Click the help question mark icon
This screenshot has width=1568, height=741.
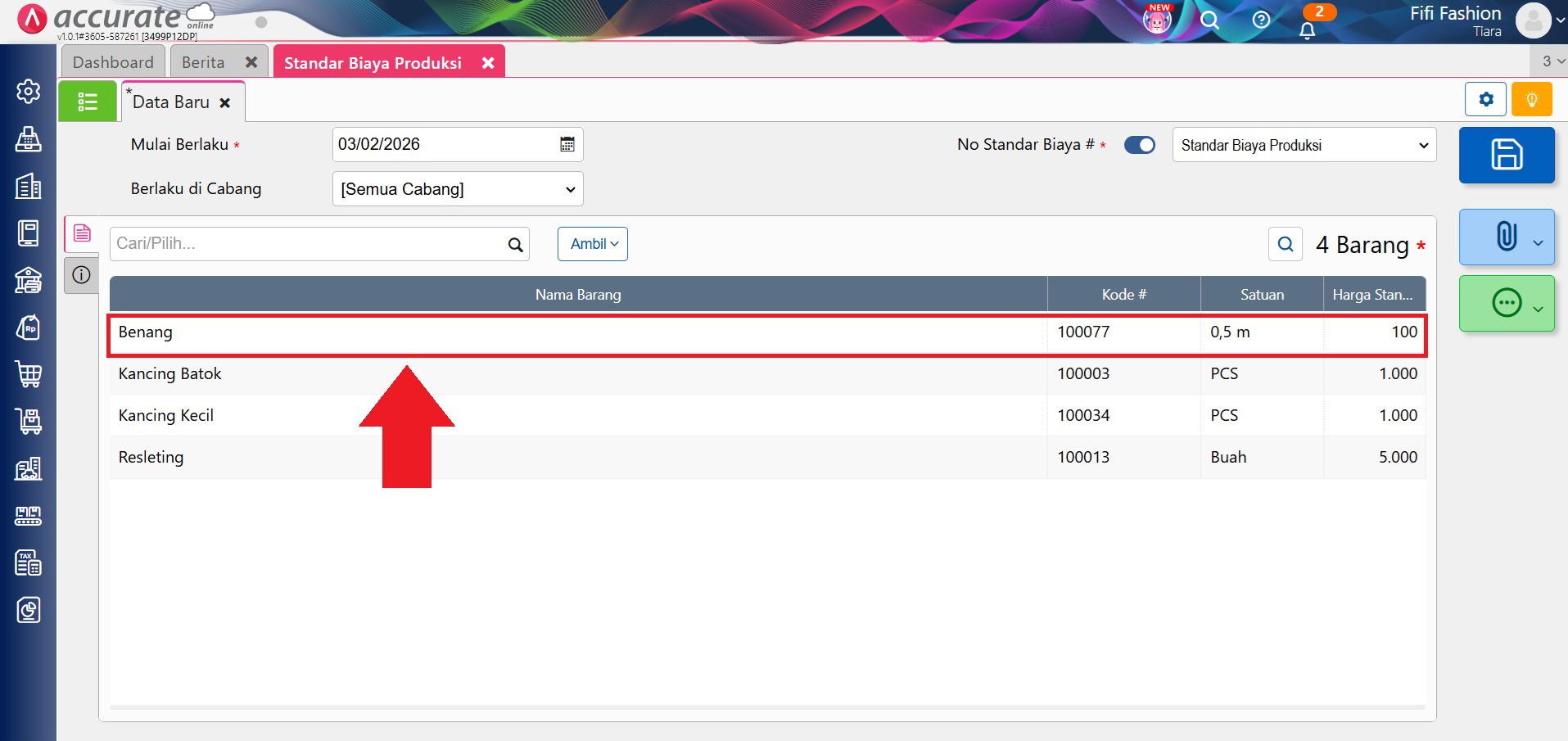1261,20
